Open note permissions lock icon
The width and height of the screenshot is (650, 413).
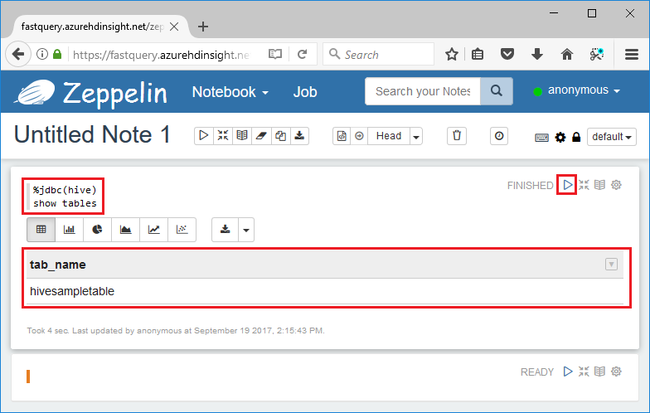576,137
